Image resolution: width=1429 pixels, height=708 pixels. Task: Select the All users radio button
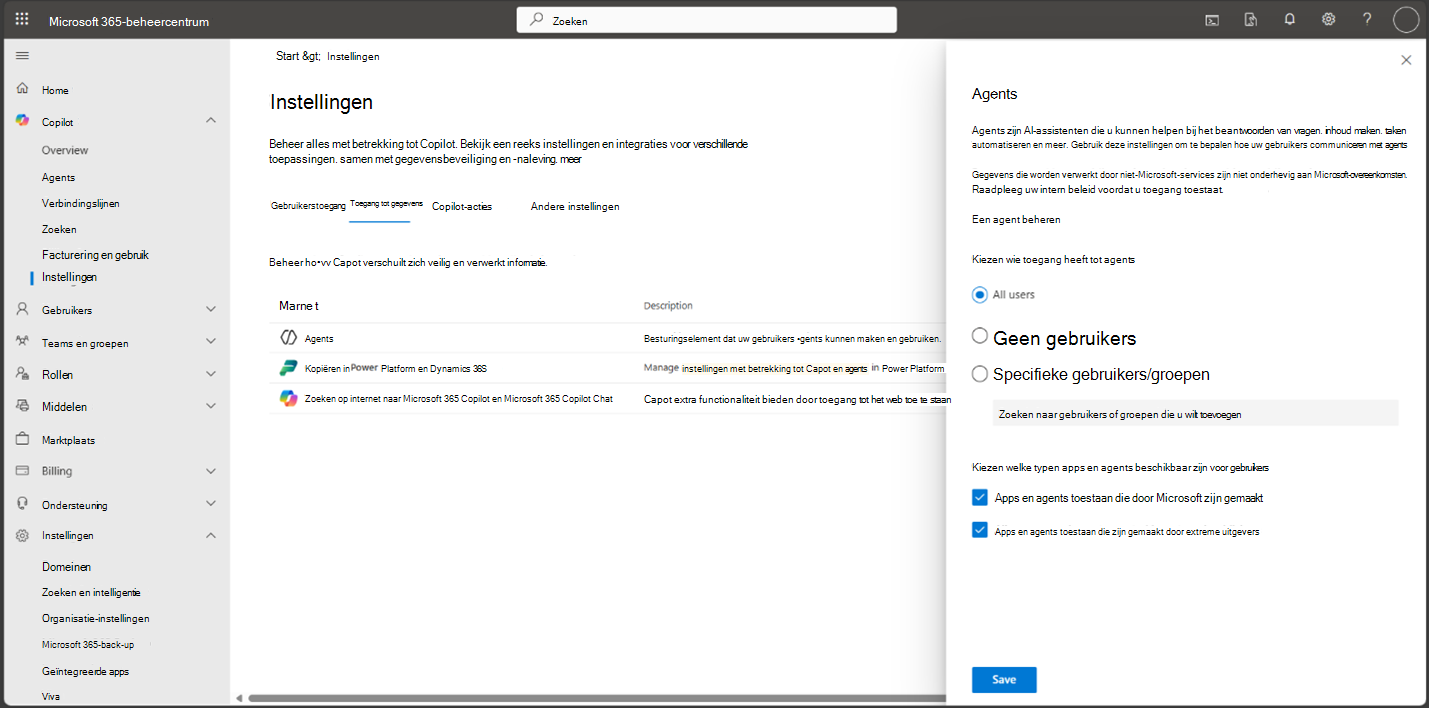tap(980, 294)
